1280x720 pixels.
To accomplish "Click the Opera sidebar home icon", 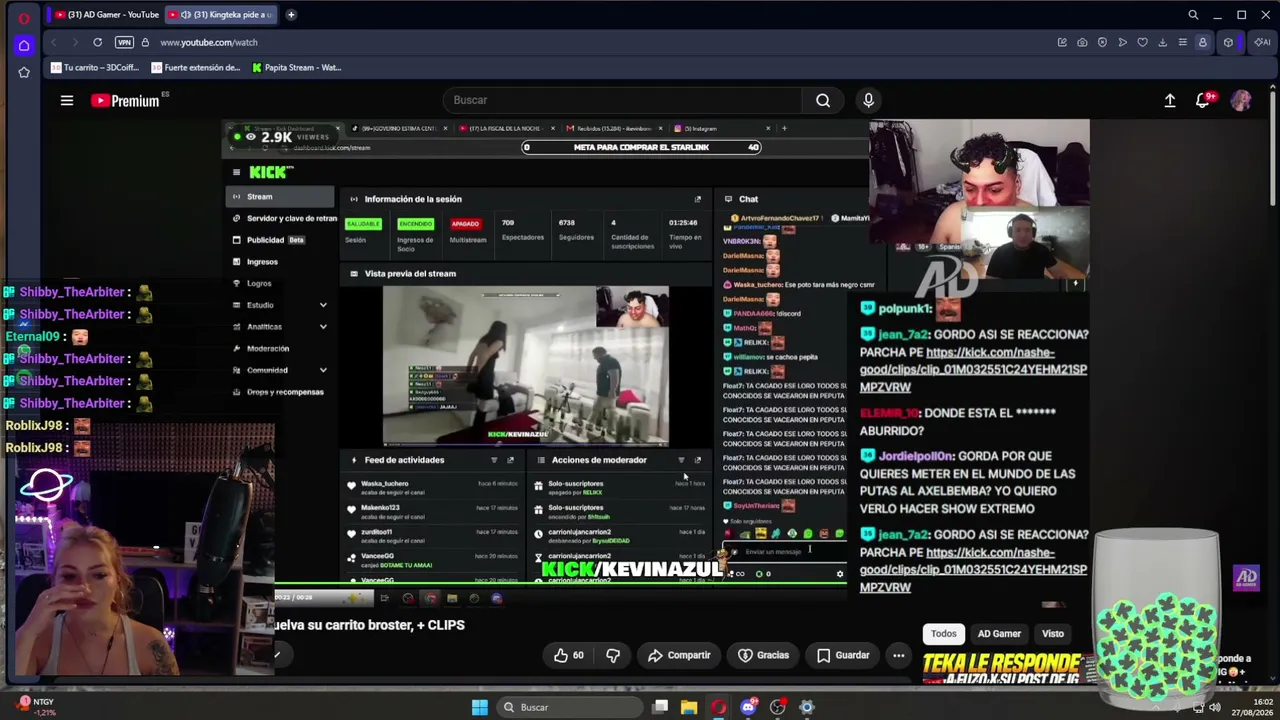I will click(x=24, y=45).
